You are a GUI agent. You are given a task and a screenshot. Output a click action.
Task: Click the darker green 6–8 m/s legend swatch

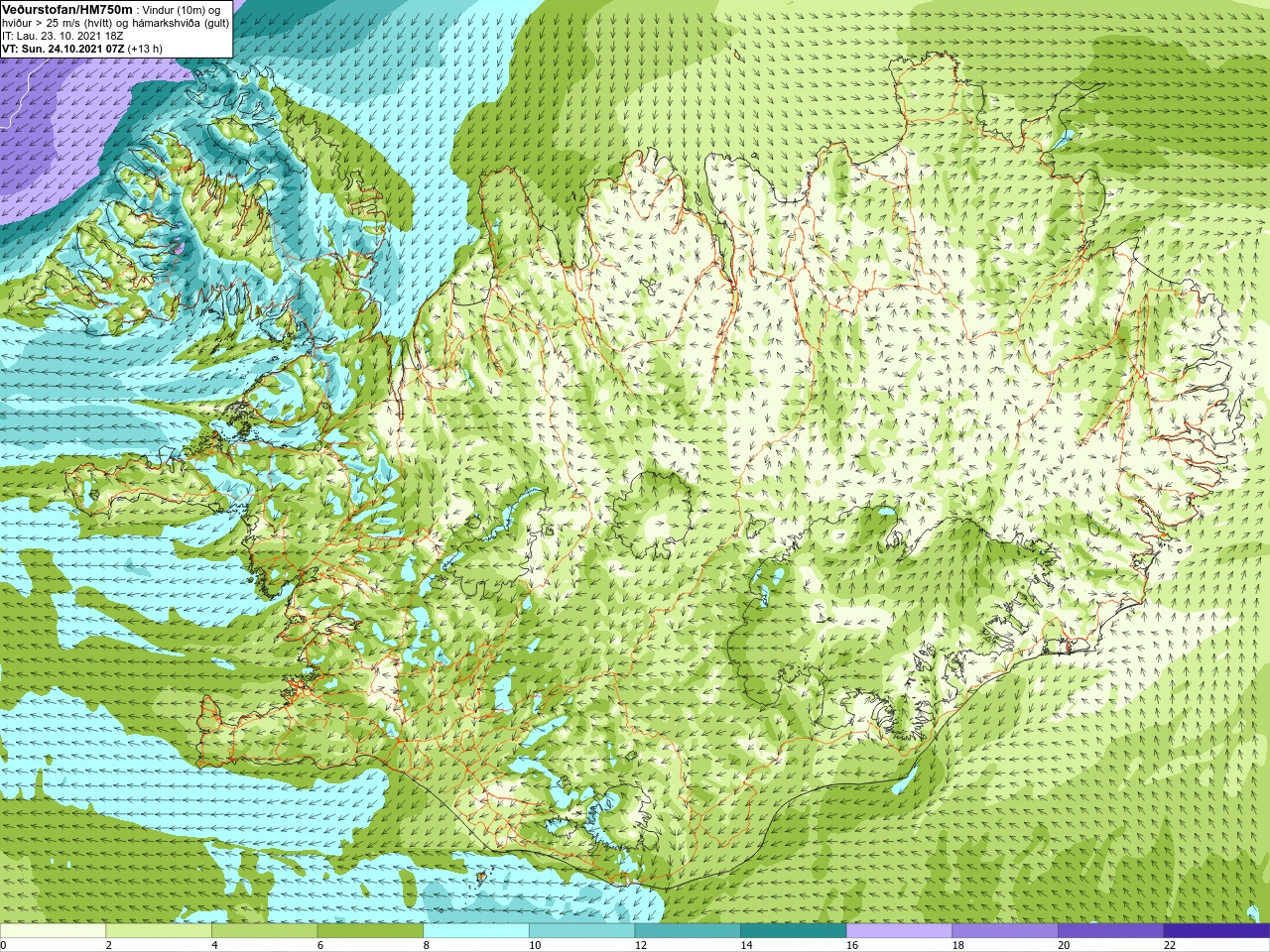tap(370, 930)
